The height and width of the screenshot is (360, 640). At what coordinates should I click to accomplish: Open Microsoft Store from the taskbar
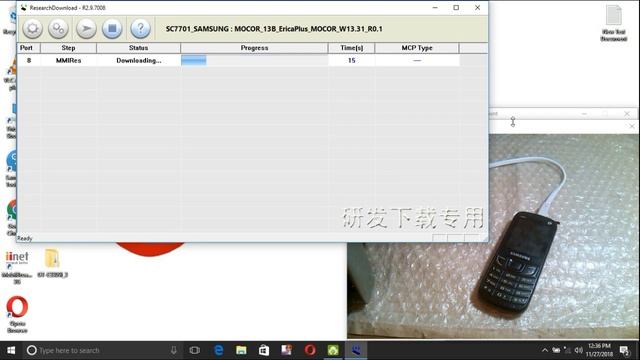tap(264, 350)
